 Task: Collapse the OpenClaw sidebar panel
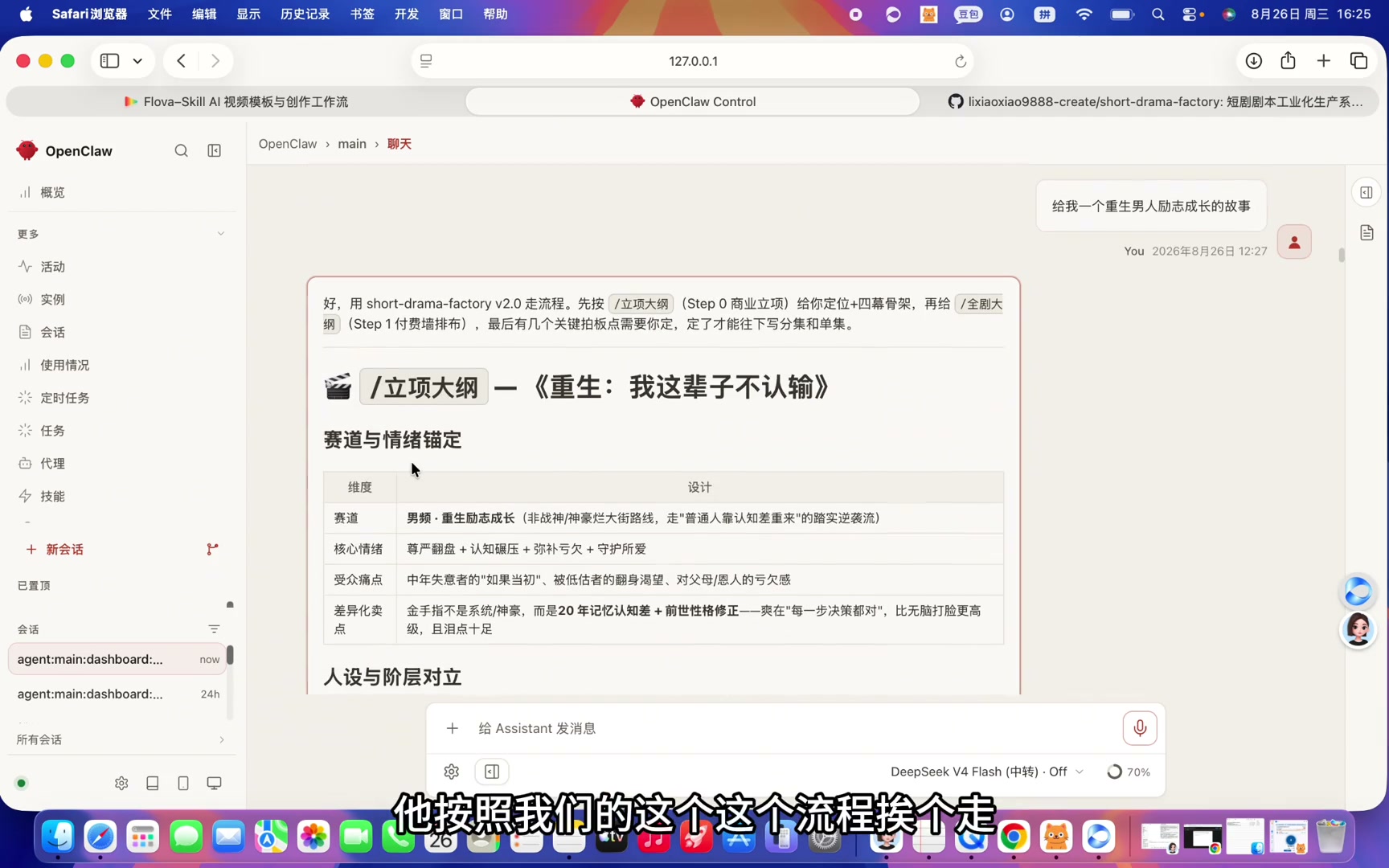click(215, 151)
